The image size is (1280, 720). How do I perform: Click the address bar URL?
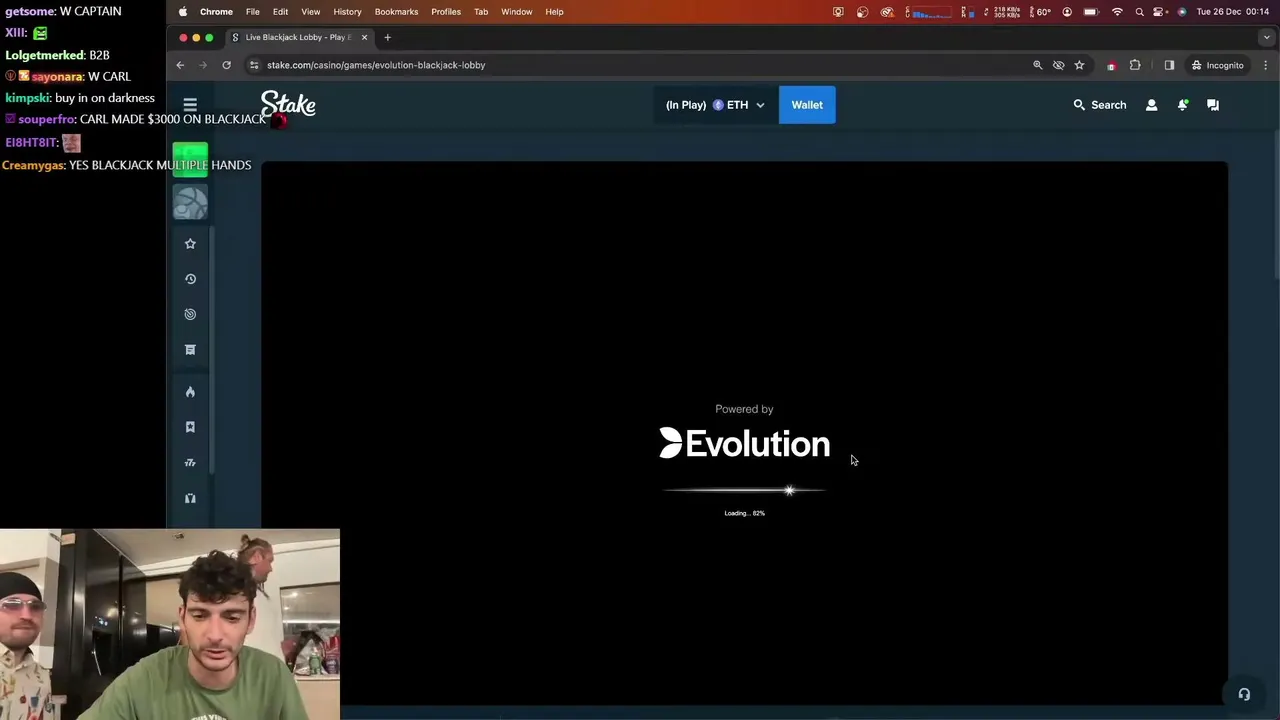click(x=376, y=65)
